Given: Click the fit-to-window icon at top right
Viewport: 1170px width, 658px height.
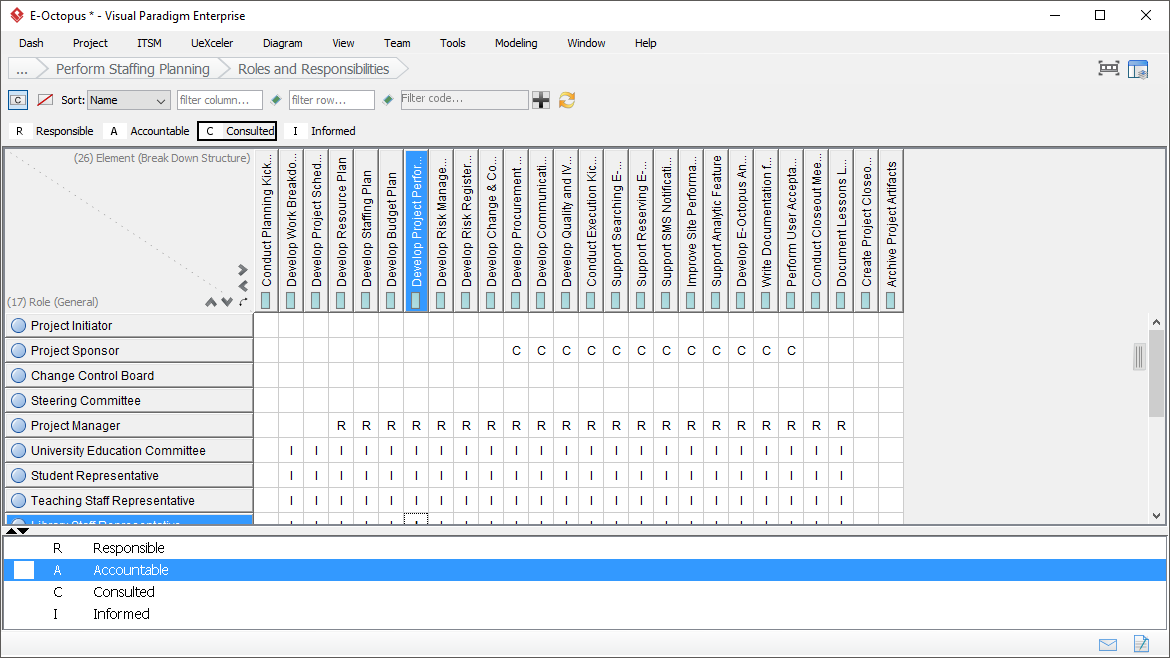Looking at the screenshot, I should click(1107, 68).
